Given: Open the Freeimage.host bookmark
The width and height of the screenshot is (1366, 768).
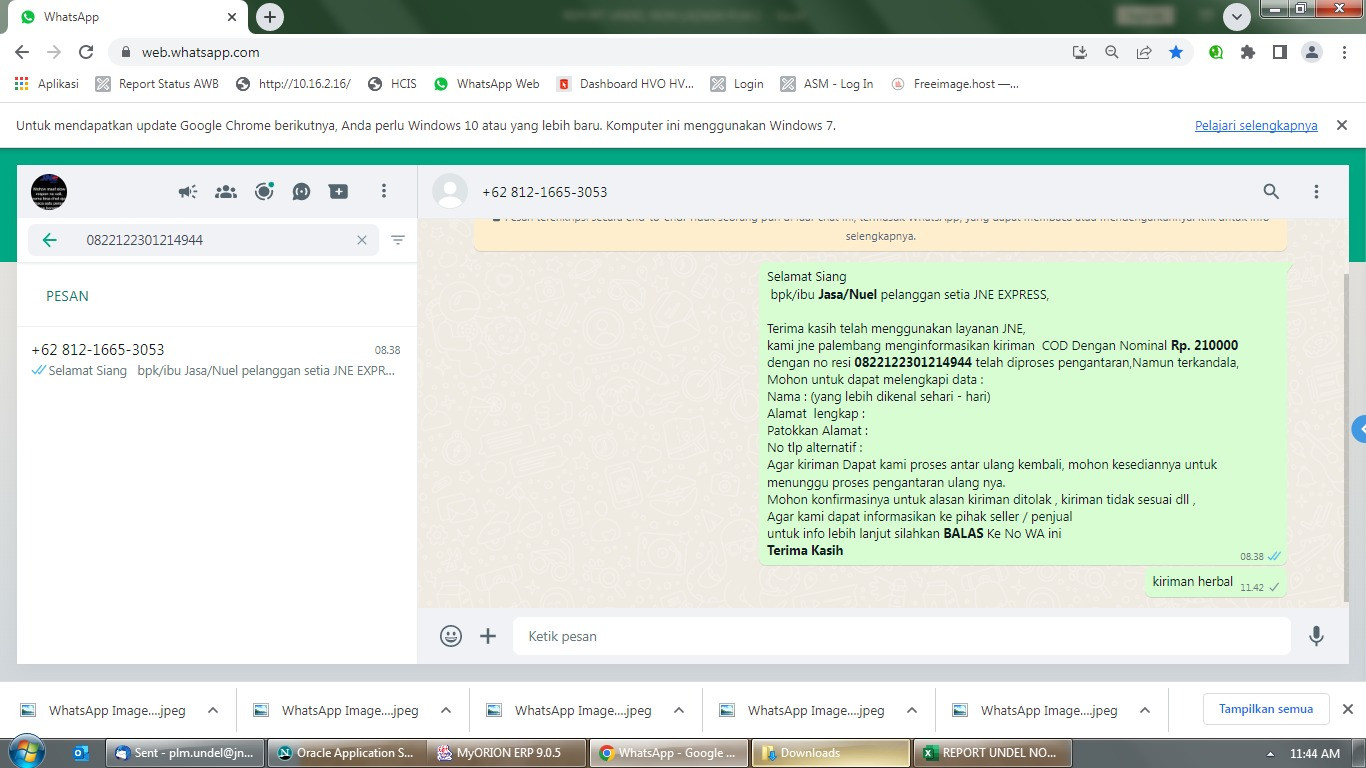Looking at the screenshot, I should [x=955, y=84].
